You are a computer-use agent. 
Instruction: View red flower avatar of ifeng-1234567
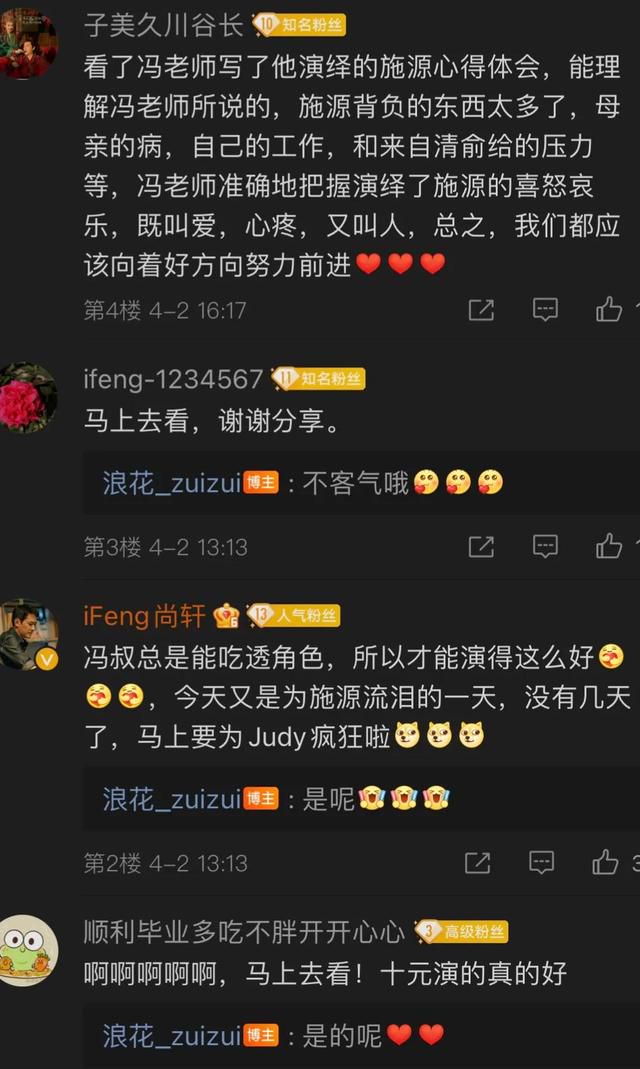(27, 397)
